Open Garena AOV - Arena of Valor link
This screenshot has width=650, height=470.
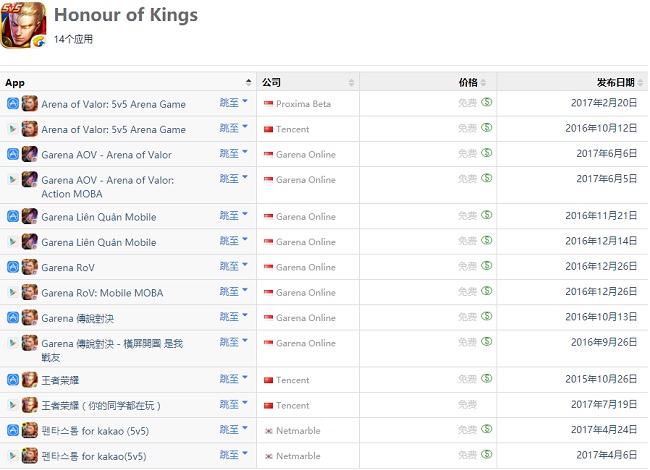[x=106, y=155]
